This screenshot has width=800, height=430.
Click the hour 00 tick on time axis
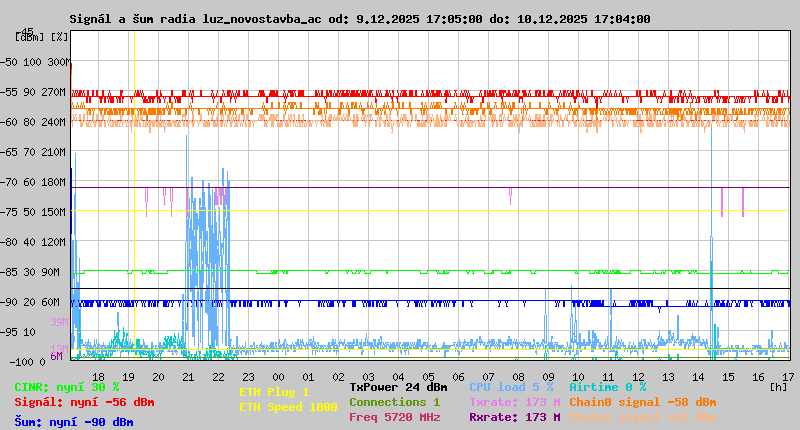tap(278, 375)
